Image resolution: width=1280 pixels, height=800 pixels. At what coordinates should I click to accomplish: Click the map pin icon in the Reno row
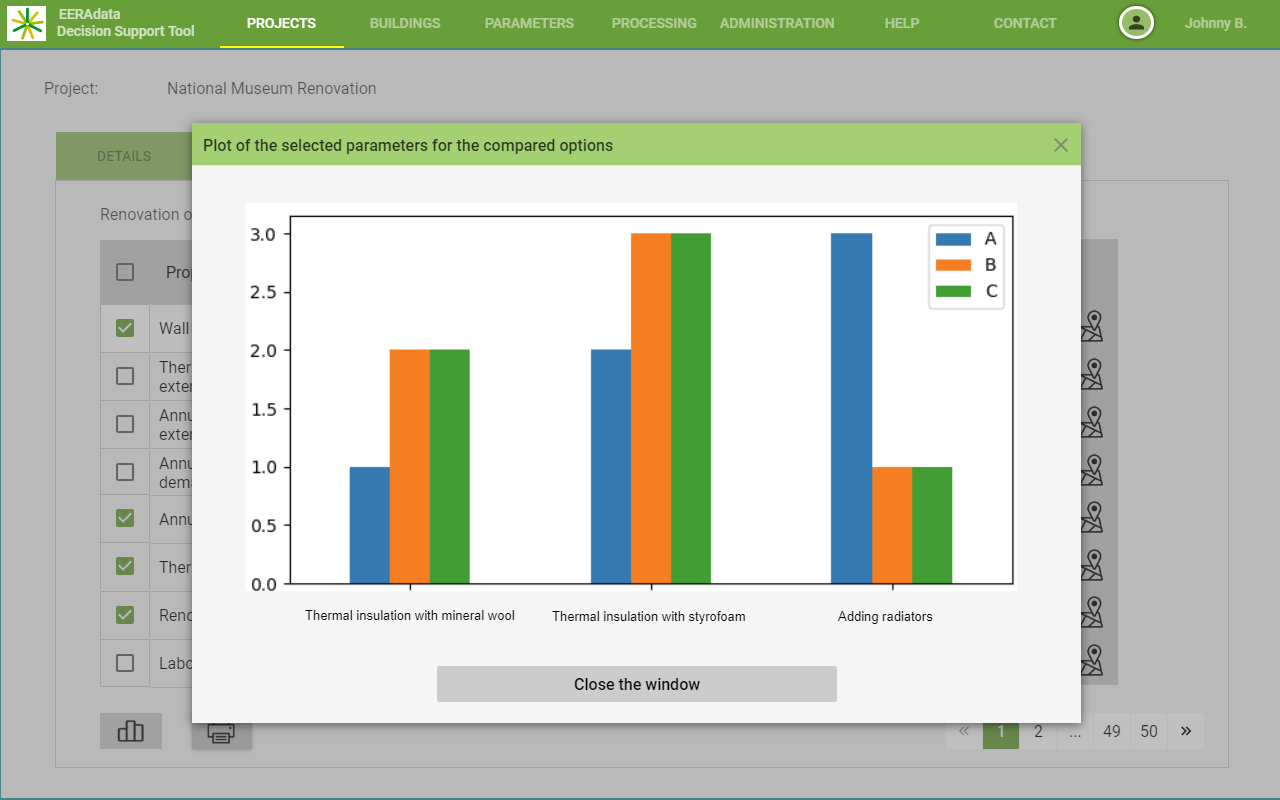1092,613
